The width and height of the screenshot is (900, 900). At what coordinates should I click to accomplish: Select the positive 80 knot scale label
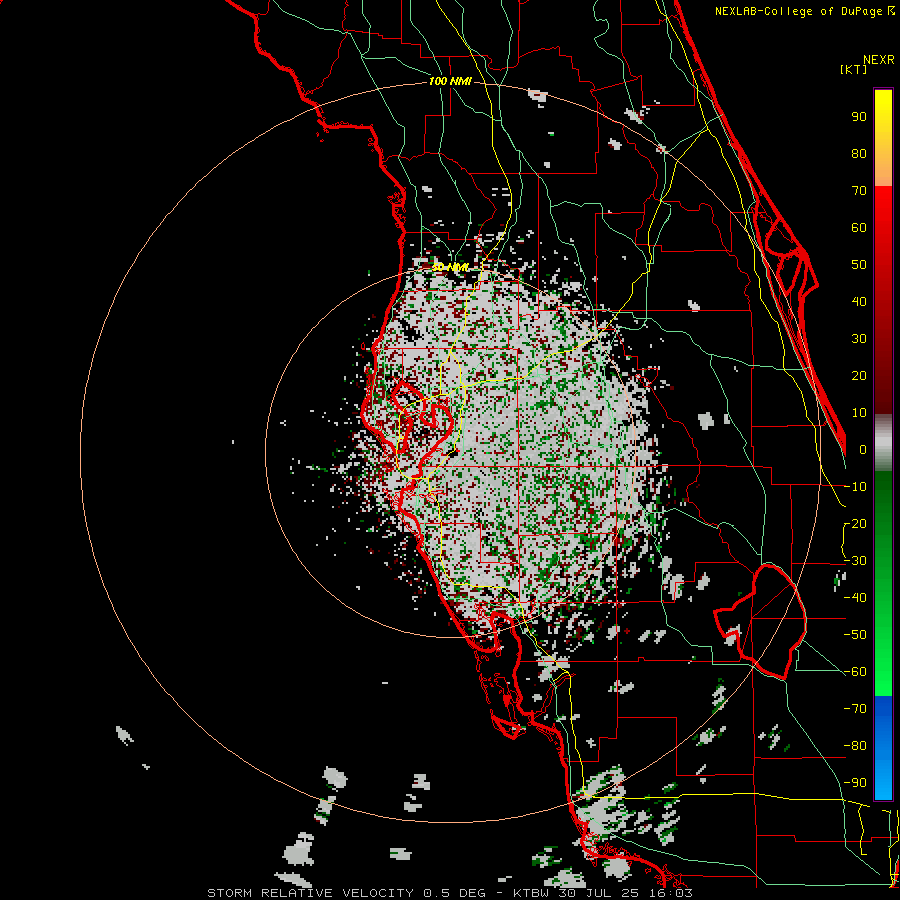click(x=859, y=154)
